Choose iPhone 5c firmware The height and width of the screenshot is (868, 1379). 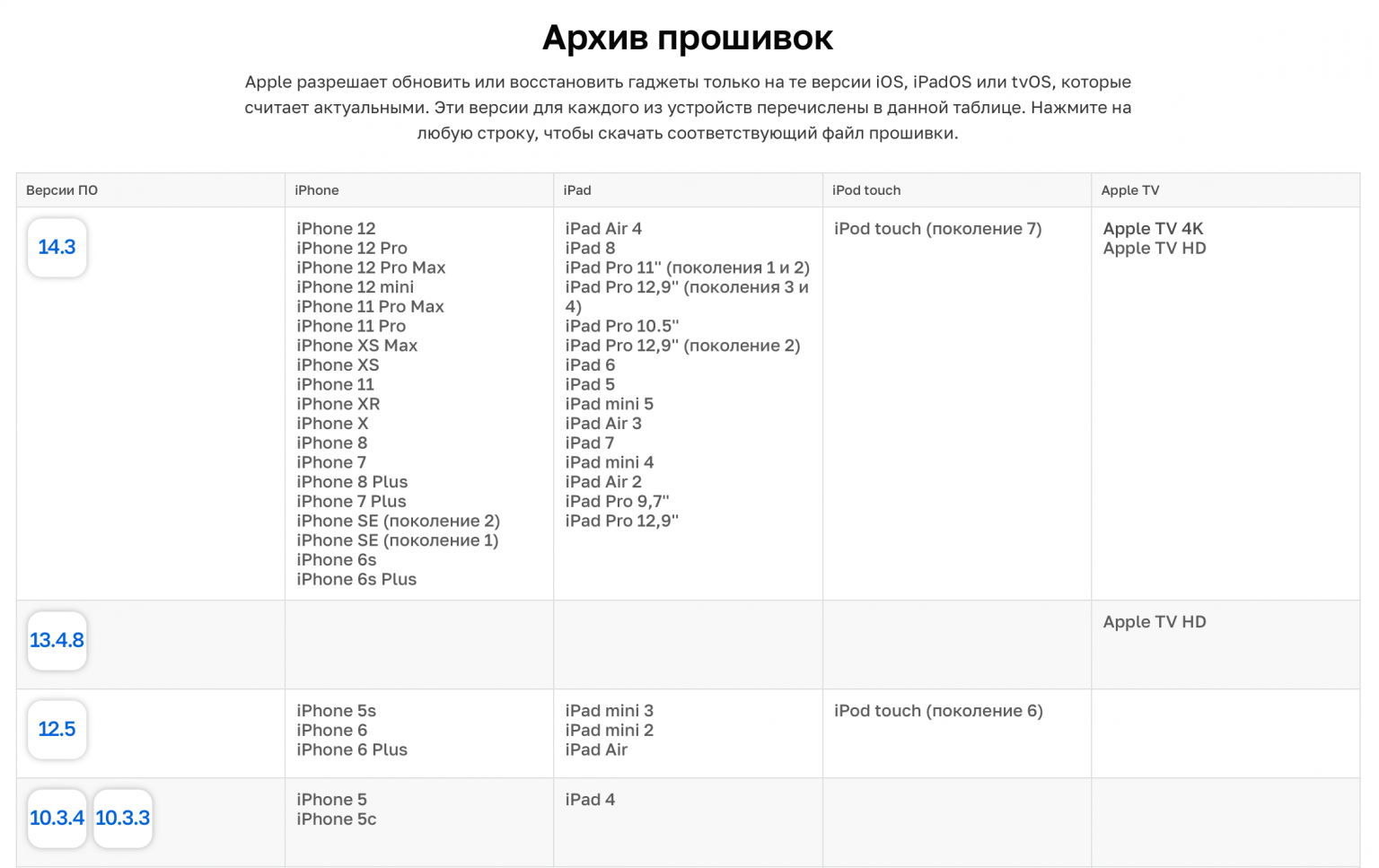tap(337, 820)
